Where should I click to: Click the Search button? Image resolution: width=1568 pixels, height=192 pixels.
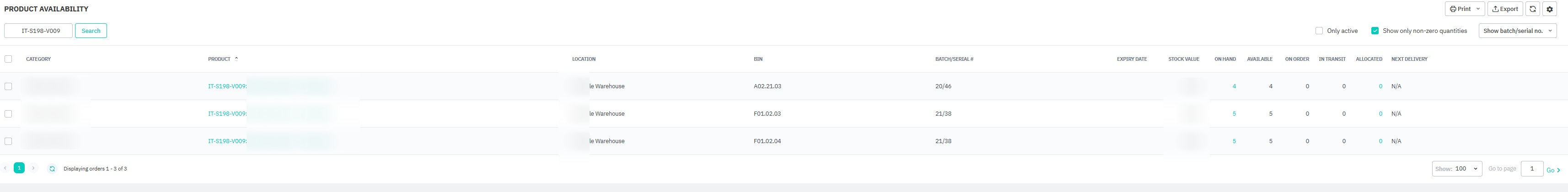(x=91, y=31)
